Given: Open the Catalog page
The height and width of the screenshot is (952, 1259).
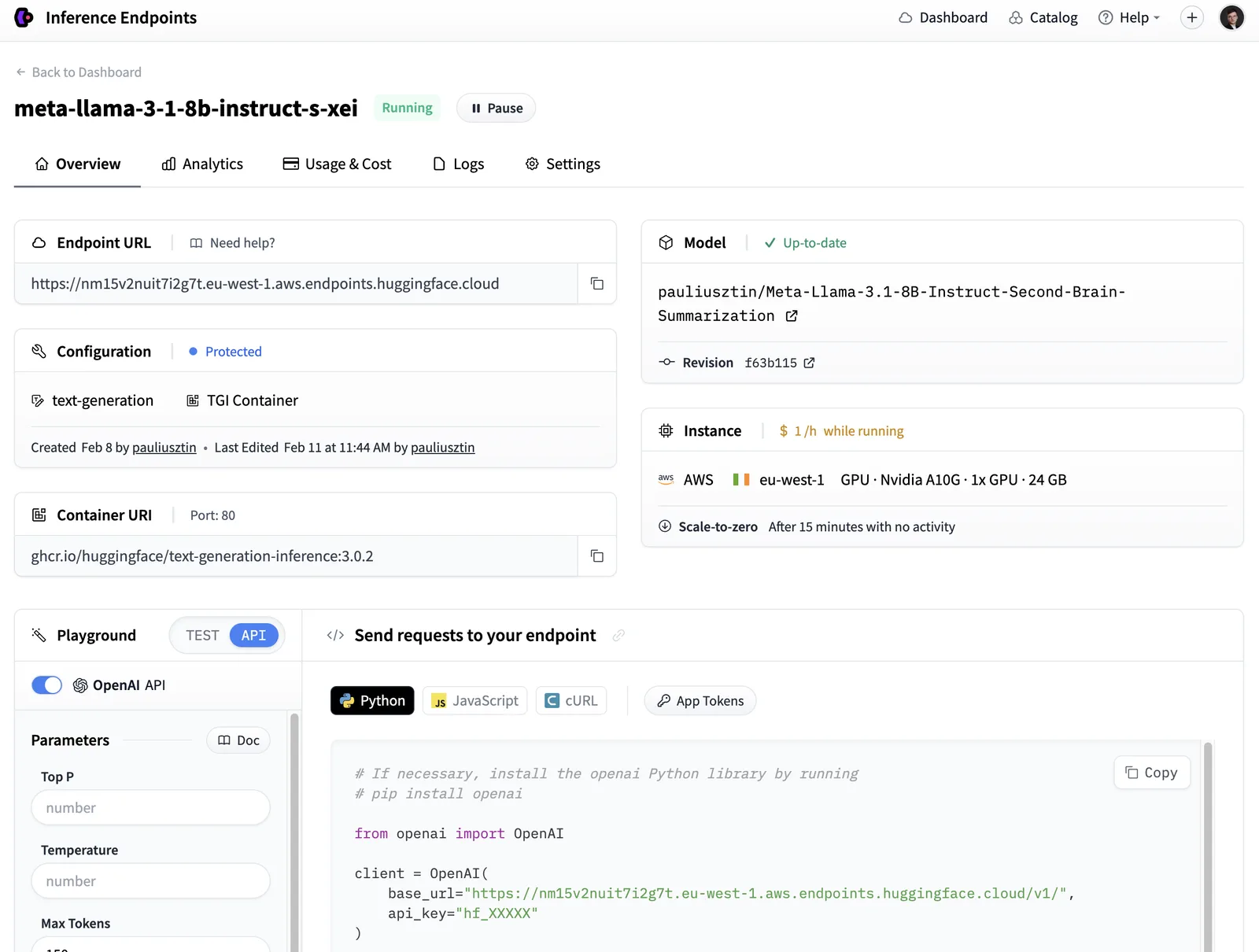Looking at the screenshot, I should pos(1043,17).
